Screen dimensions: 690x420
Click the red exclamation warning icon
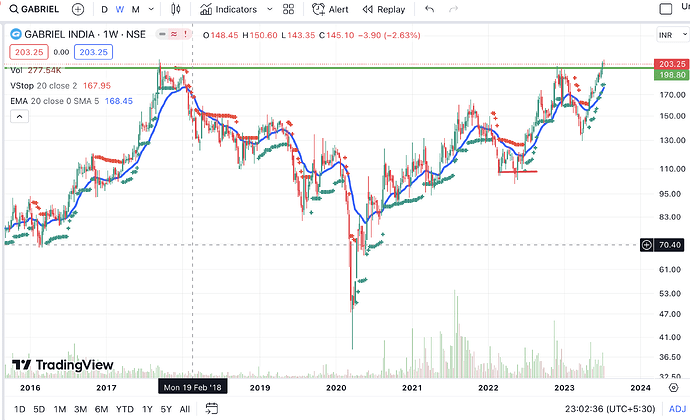(x=186, y=34)
